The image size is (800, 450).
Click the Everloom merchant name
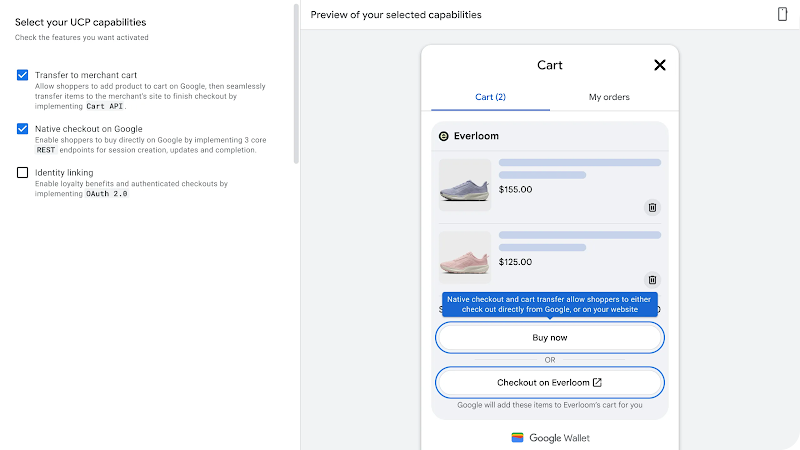click(476, 136)
